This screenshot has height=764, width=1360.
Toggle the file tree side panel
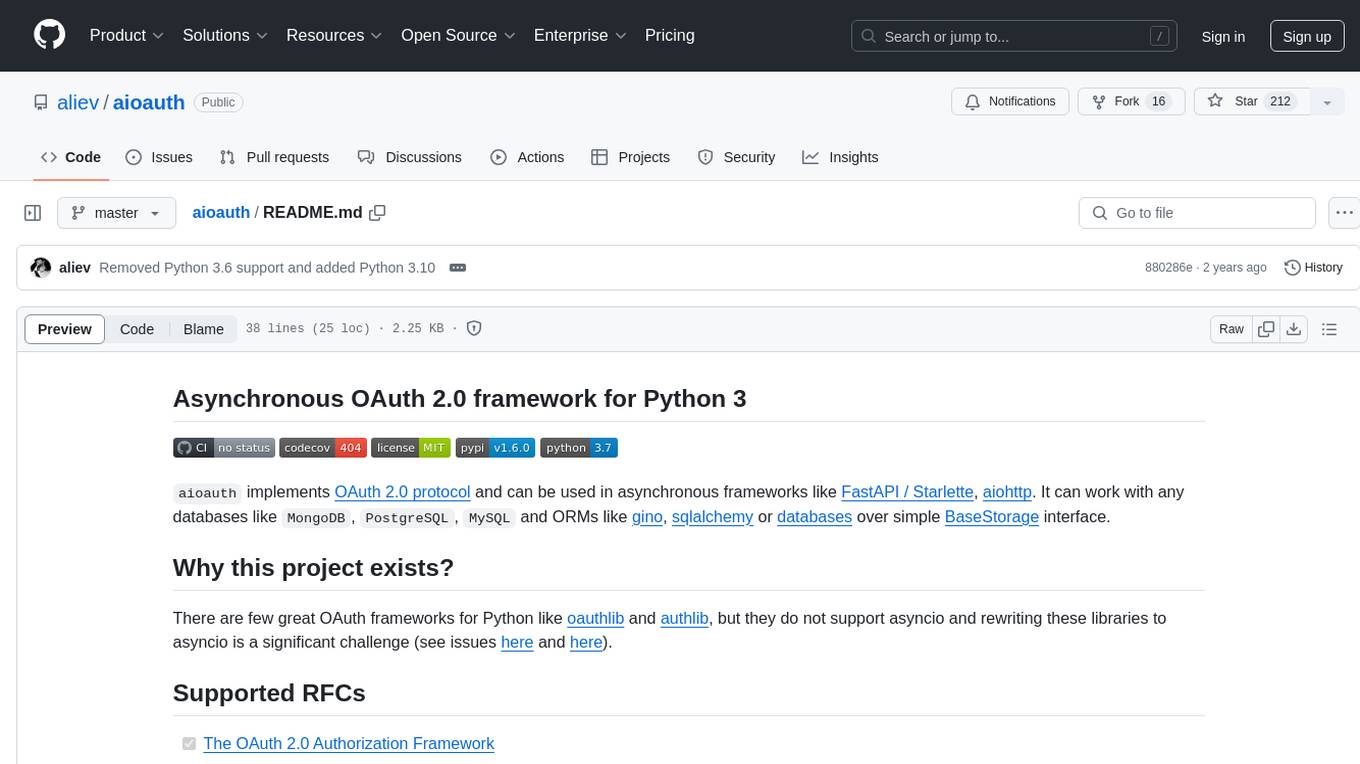click(33, 213)
